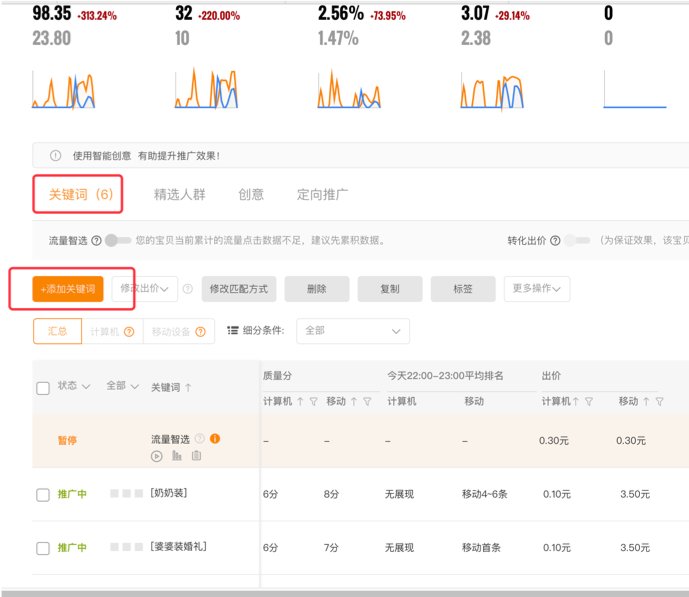This screenshot has width=689, height=597.
Task: Sort 出价 计算机 column arrow
Action: (x=576, y=402)
